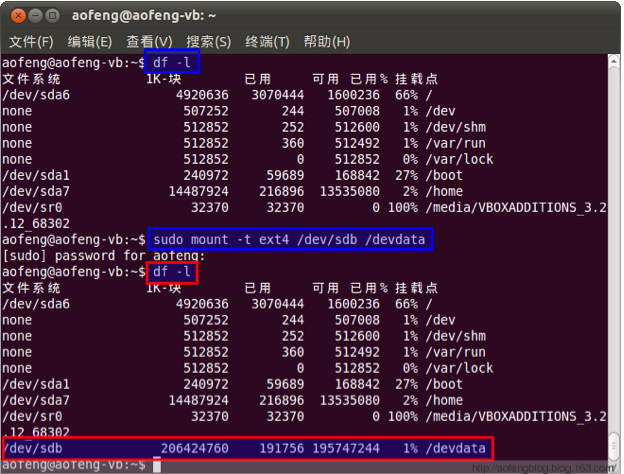Click the first '挂载点' column header
This screenshot has width=624, height=474.
click(x=417, y=79)
